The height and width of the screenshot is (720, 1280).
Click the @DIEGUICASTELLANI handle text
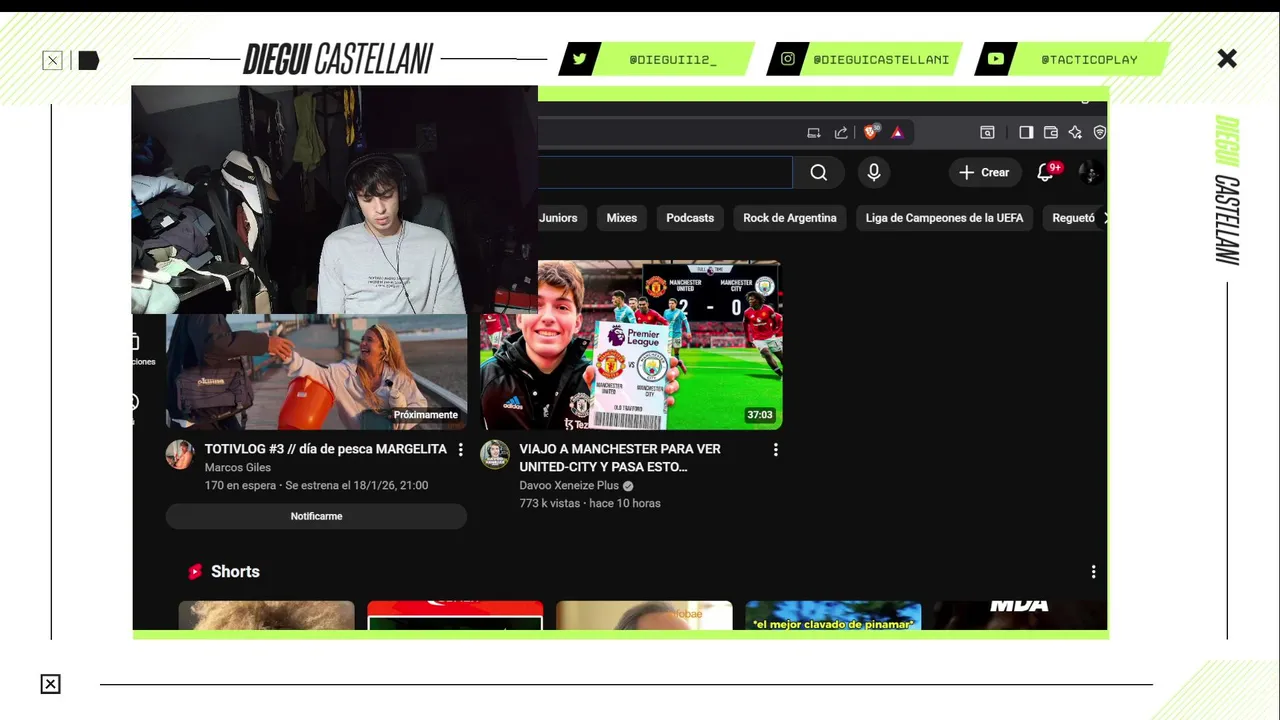[881, 60]
